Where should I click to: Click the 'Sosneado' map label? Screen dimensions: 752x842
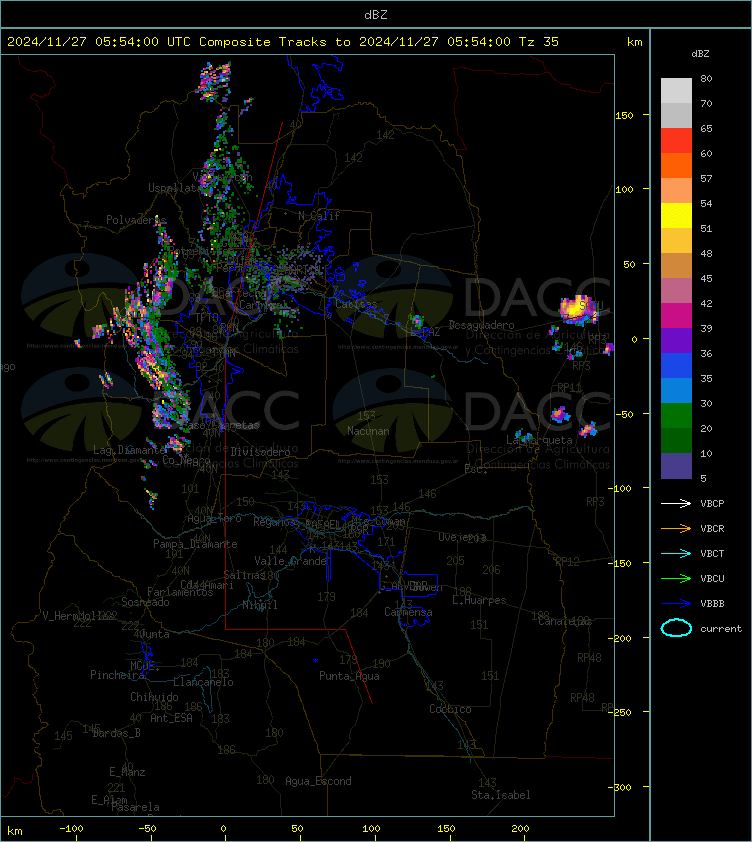tap(145, 602)
